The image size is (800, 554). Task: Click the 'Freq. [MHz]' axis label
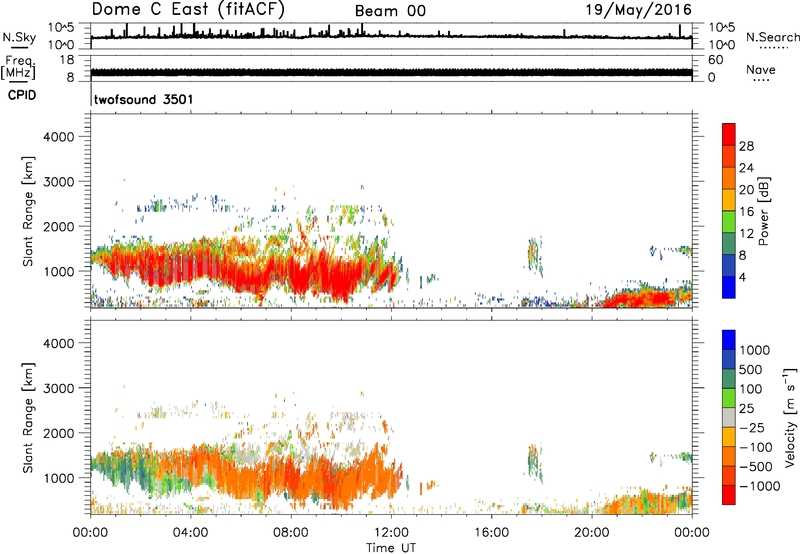point(18,68)
